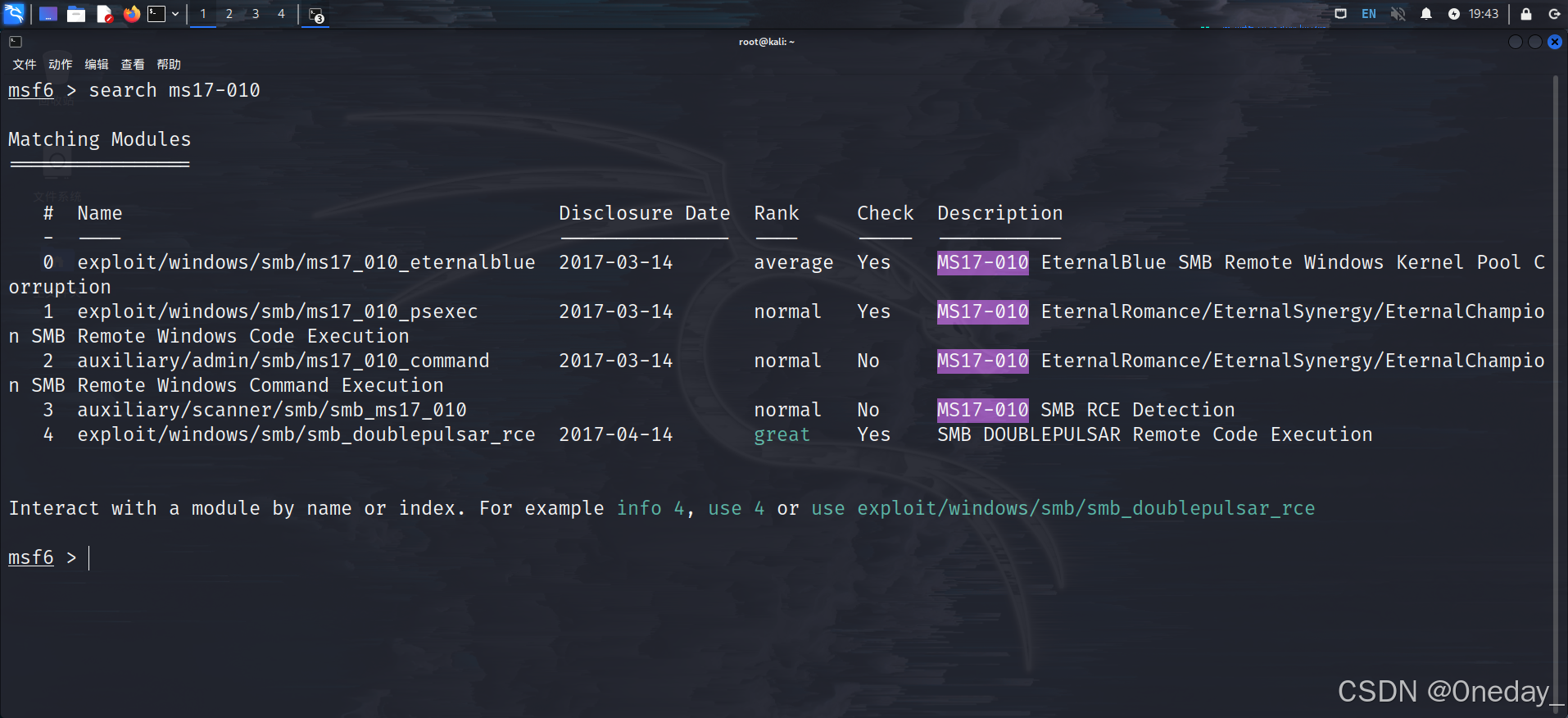The height and width of the screenshot is (718, 1568).
Task: Unmute the audio volume tray icon
Action: (x=1398, y=14)
